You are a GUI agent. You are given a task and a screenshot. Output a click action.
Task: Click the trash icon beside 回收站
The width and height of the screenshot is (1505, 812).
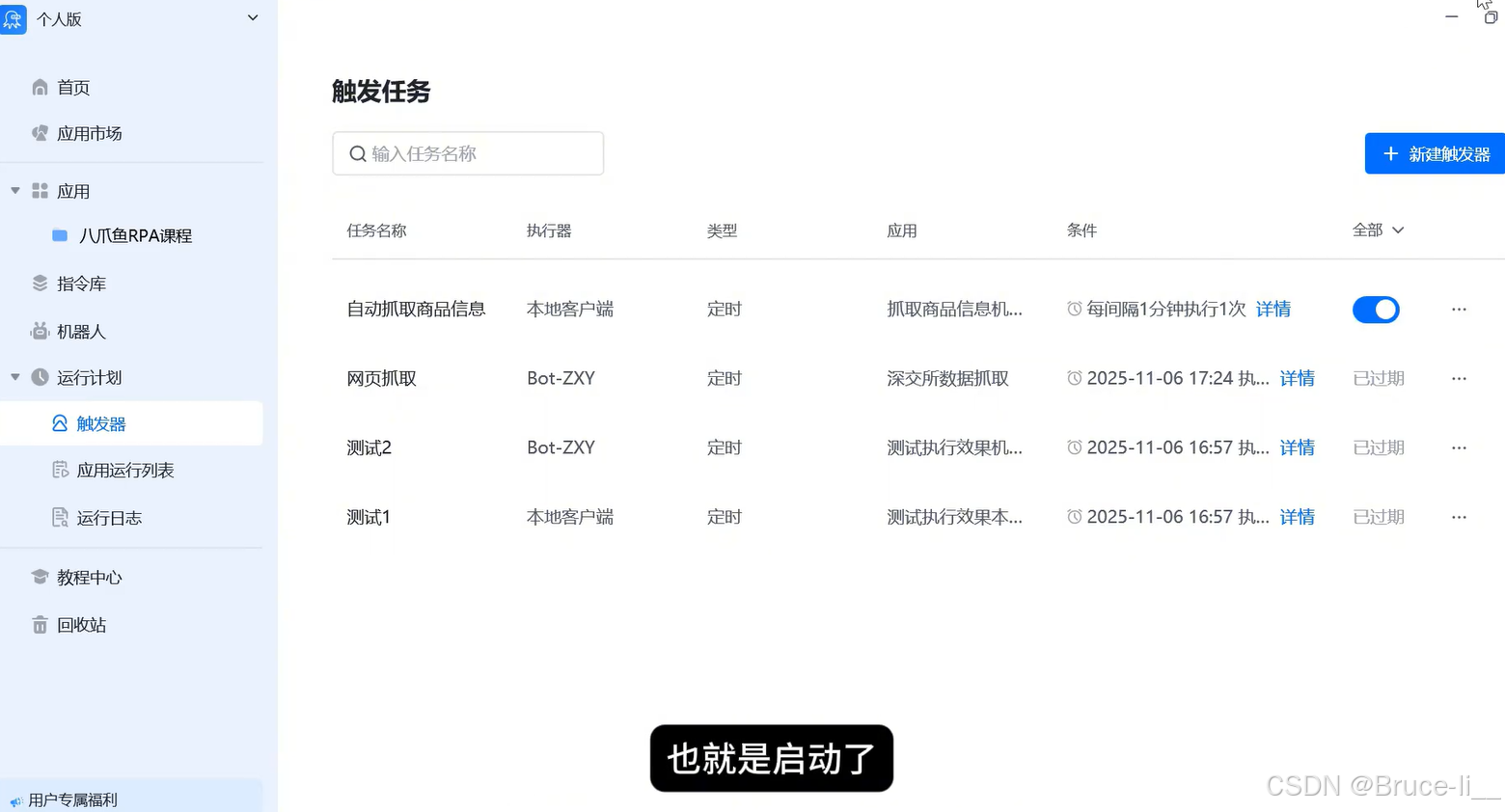(x=40, y=625)
